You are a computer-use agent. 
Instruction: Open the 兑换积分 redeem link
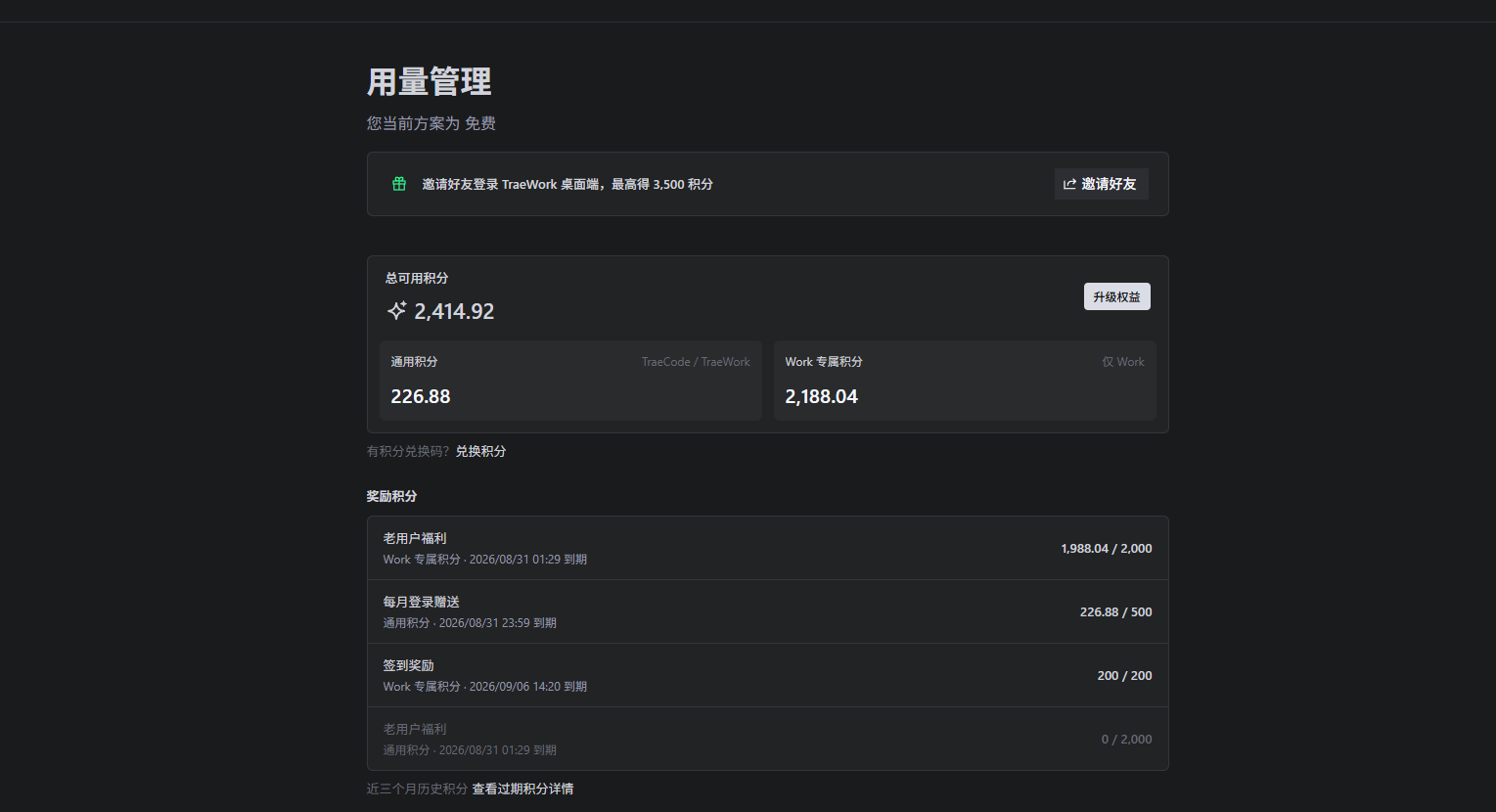(480, 451)
